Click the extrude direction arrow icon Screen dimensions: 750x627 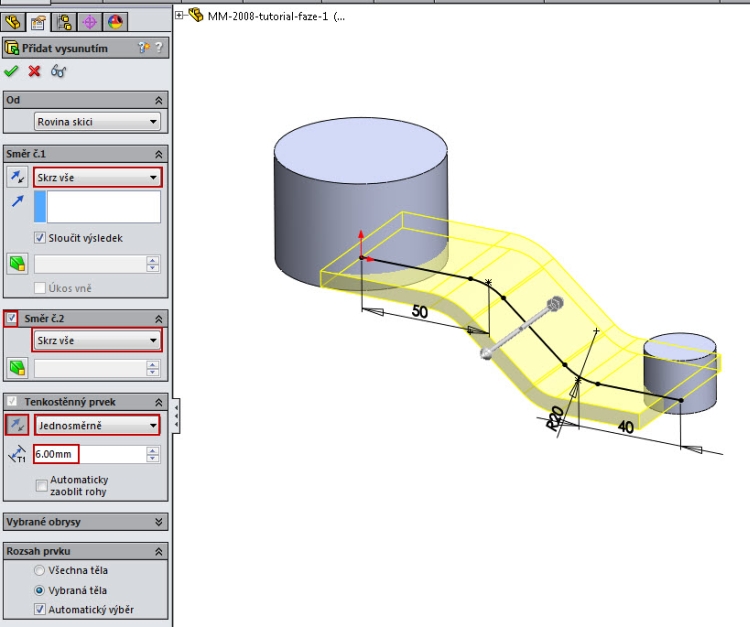pos(17,201)
